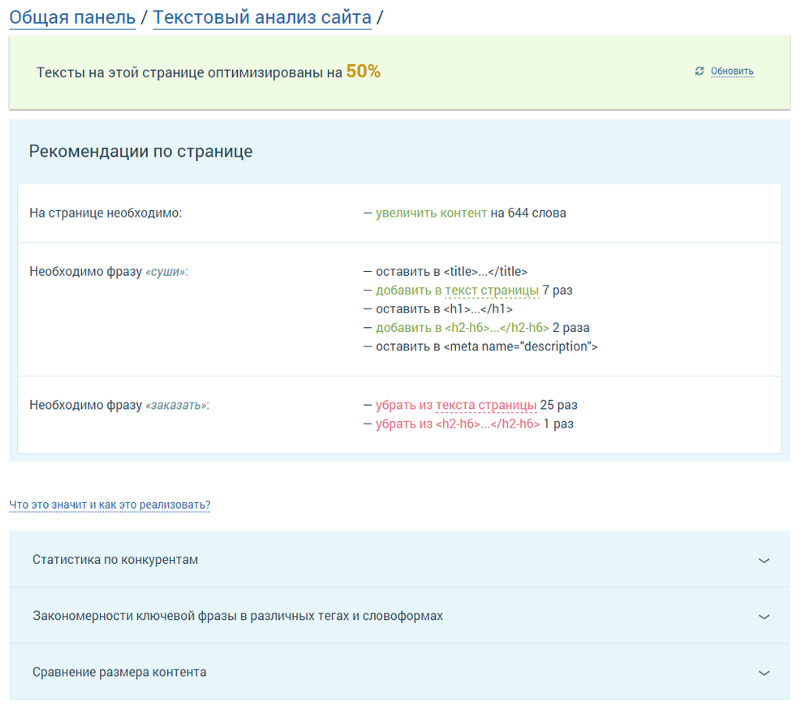This screenshot has width=800, height=709.
Task: Click the phrase «заказать»
Action: [177, 405]
